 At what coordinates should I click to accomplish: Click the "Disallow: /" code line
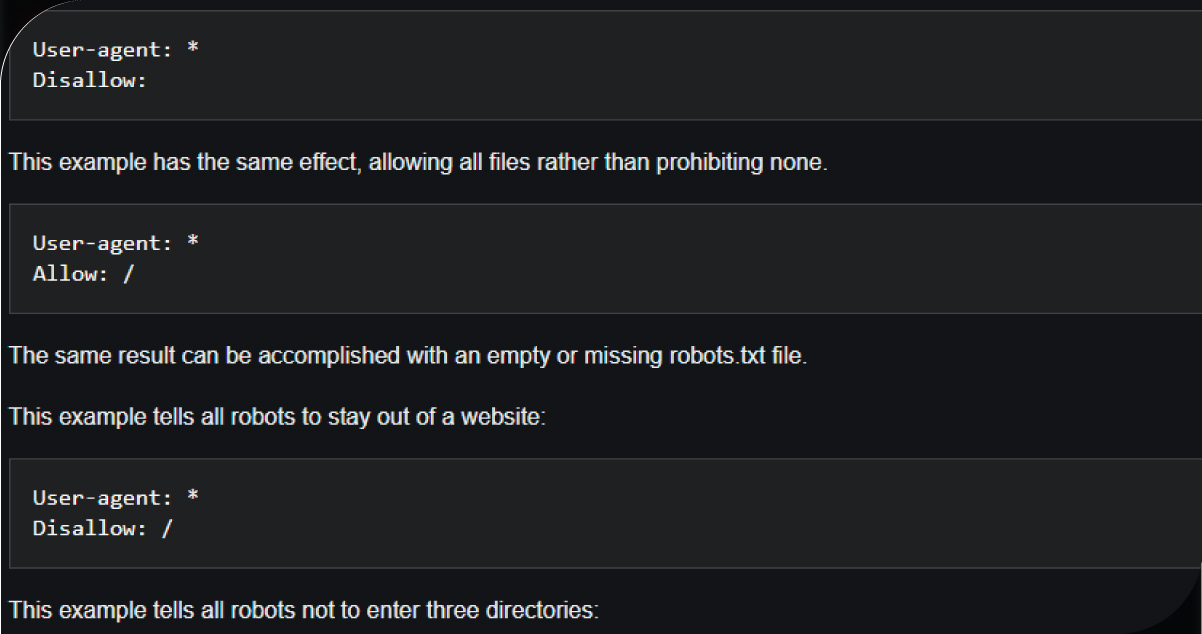(x=102, y=529)
